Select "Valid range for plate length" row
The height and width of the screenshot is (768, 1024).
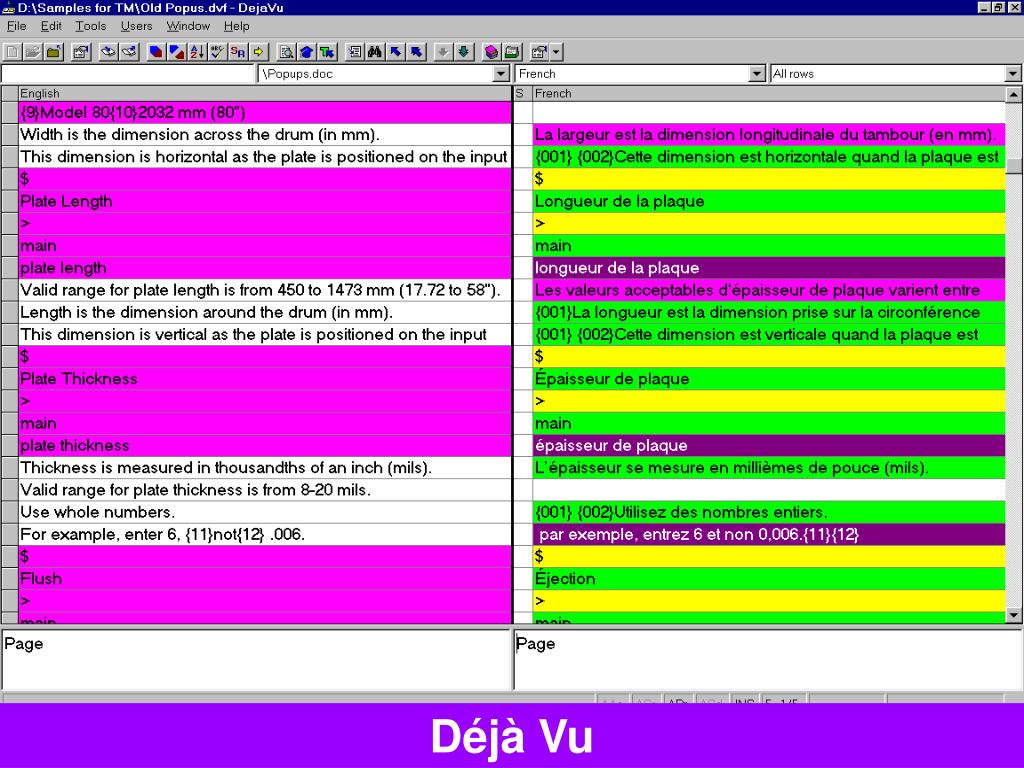(264, 290)
